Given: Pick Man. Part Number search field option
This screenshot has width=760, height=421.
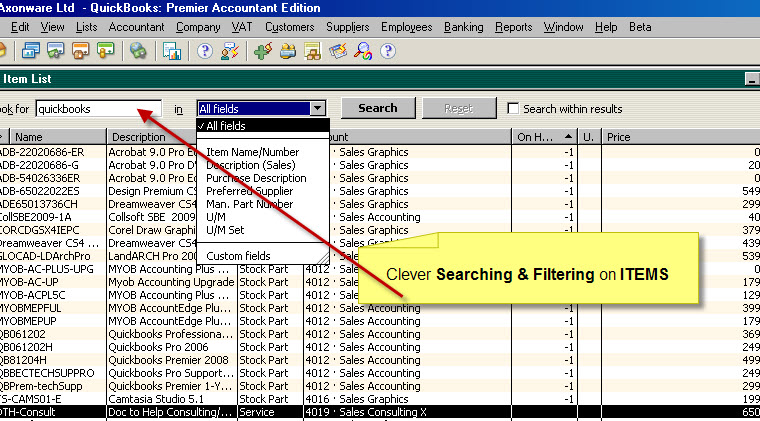Looking at the screenshot, I should (250, 204).
